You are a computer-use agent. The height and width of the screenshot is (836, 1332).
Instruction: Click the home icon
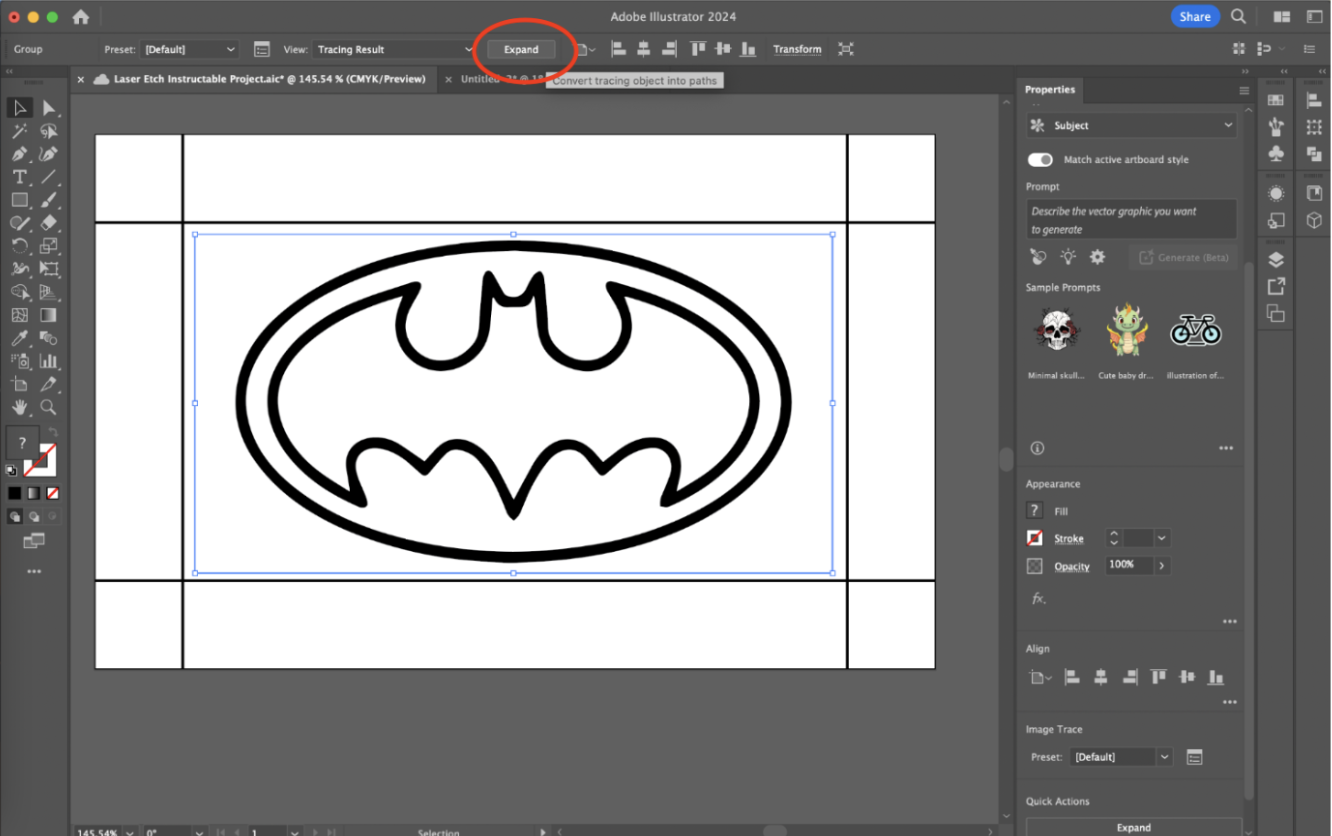[81, 17]
